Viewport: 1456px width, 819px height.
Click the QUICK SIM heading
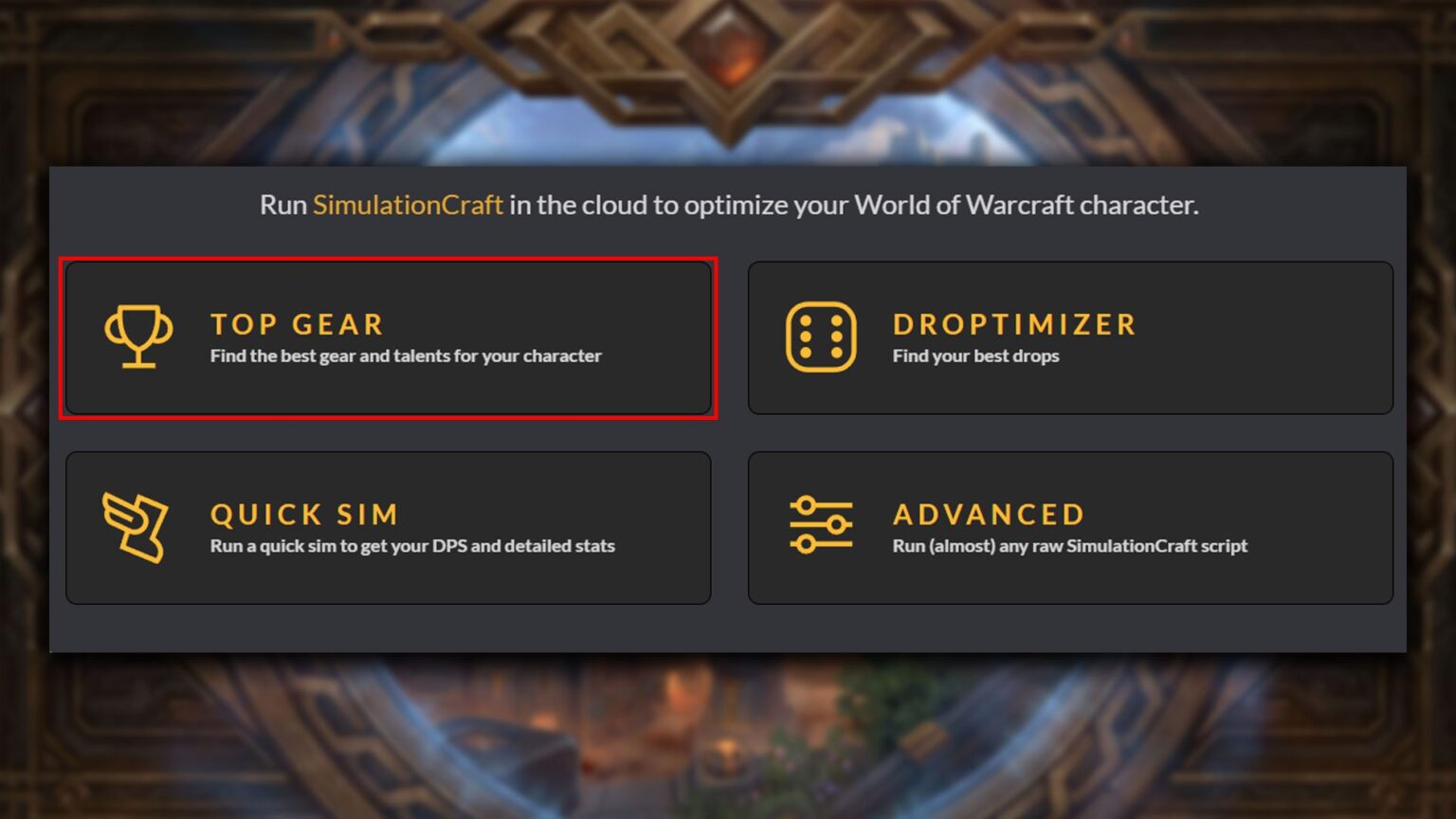(304, 514)
